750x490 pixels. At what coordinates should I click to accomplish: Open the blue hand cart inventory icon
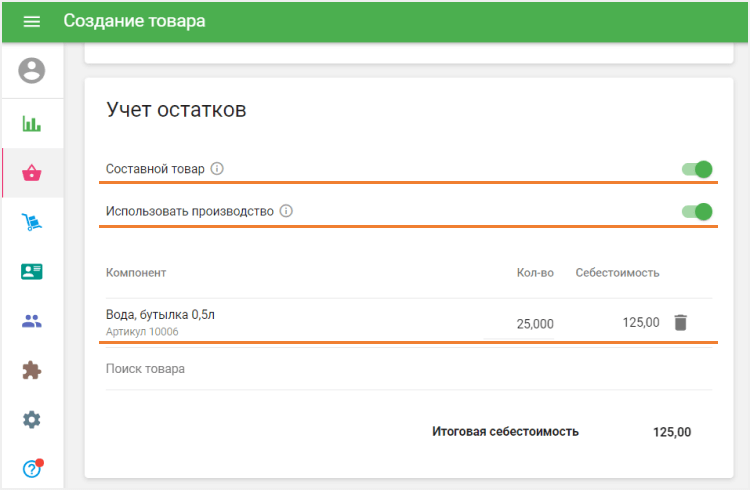[x=32, y=222]
